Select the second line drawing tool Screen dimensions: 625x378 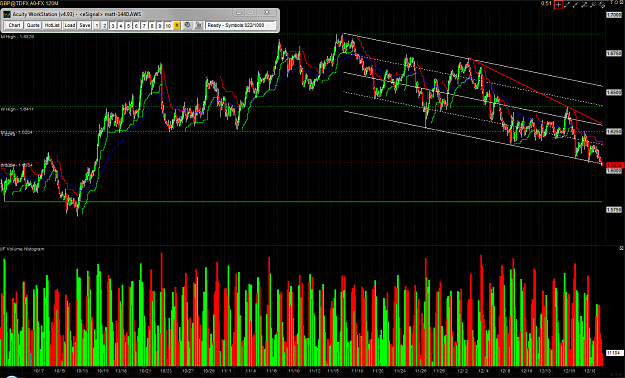[x=576, y=5]
